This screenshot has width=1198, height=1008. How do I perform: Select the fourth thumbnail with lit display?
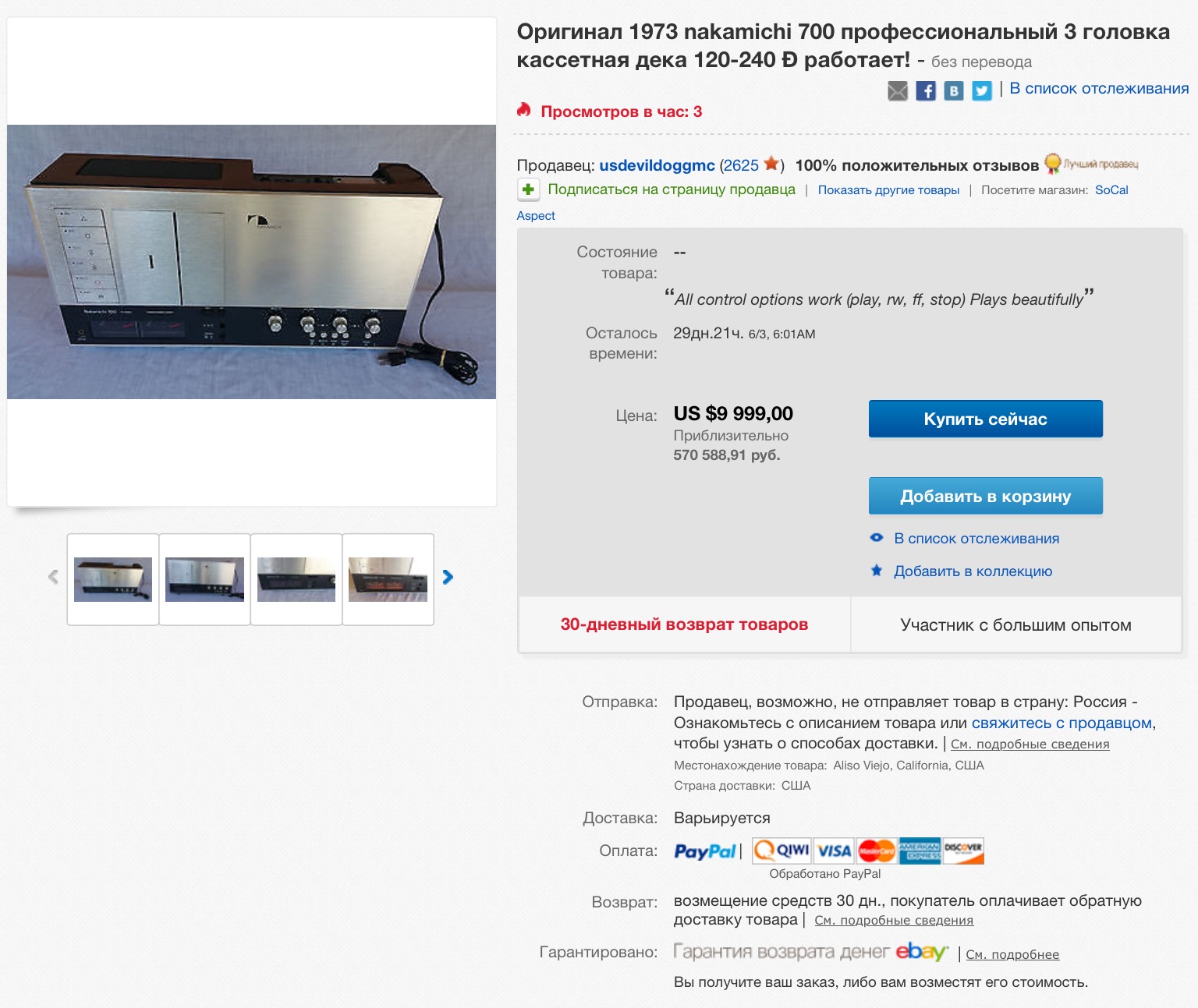pos(388,579)
